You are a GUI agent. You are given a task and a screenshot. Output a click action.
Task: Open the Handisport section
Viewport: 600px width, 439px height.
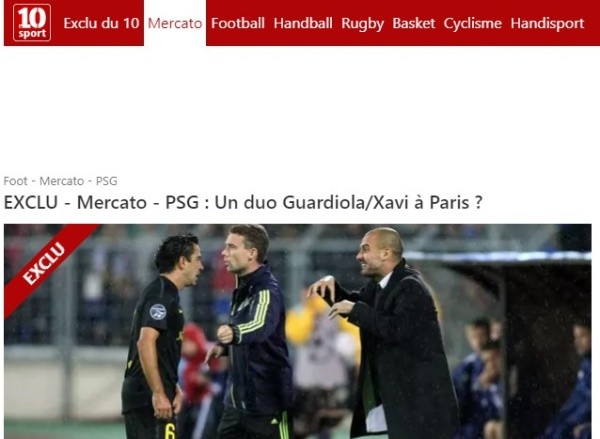(x=547, y=24)
